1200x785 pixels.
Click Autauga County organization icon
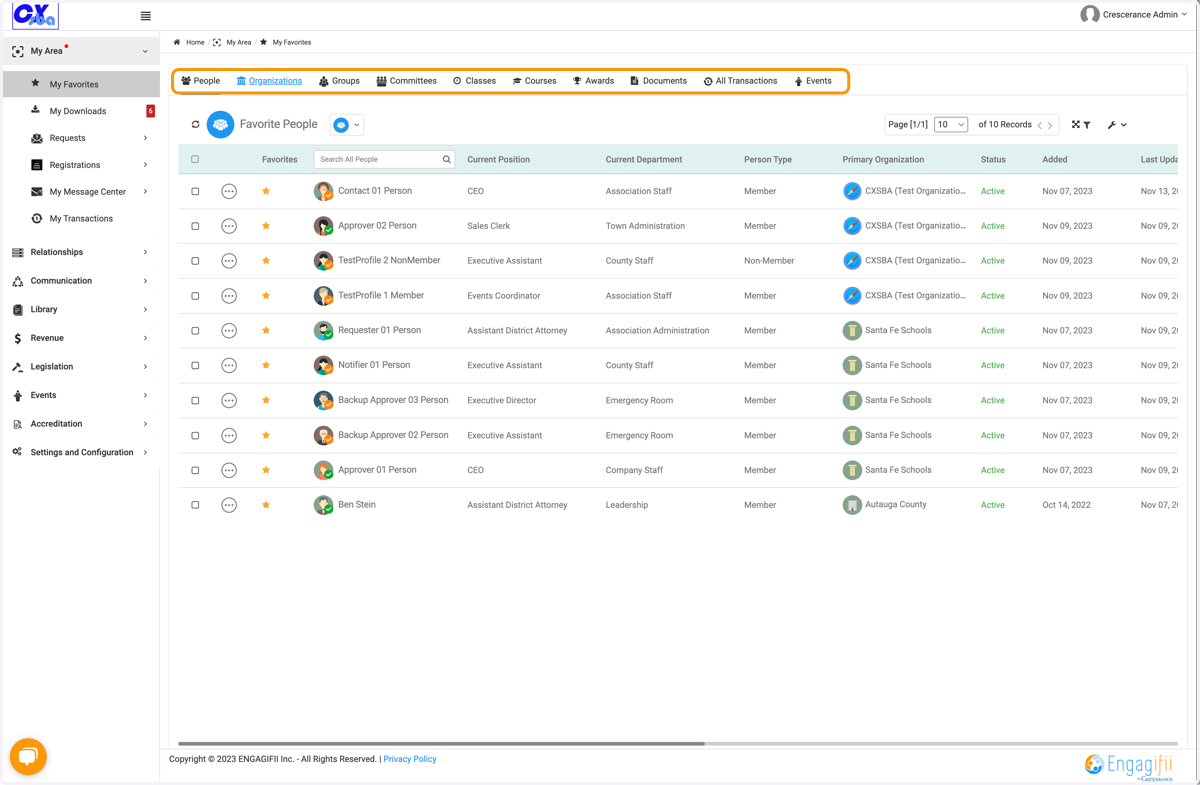click(852, 505)
